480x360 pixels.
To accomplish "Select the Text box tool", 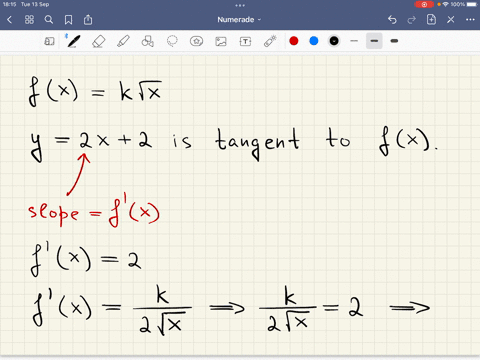I will pyautogui.click(x=245, y=41).
